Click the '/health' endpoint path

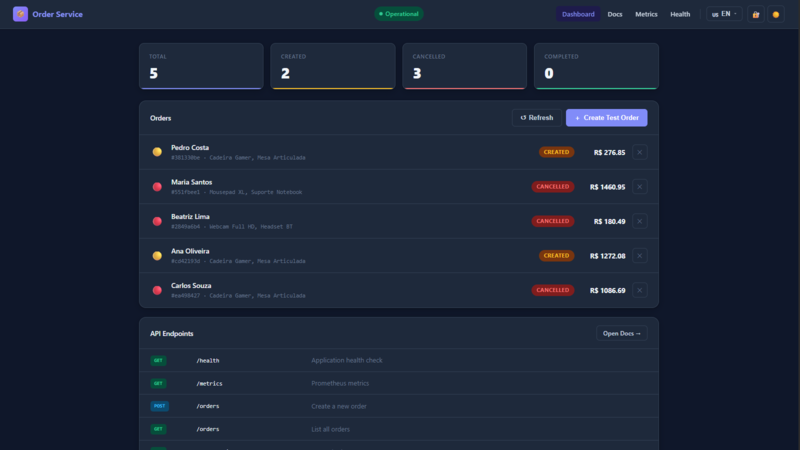pos(208,361)
